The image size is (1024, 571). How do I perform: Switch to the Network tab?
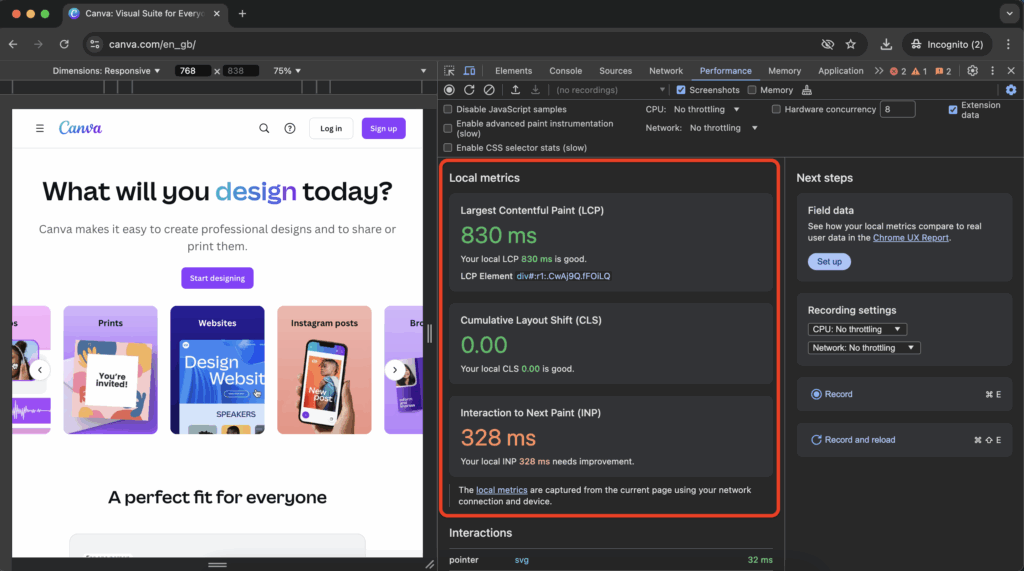coord(665,71)
